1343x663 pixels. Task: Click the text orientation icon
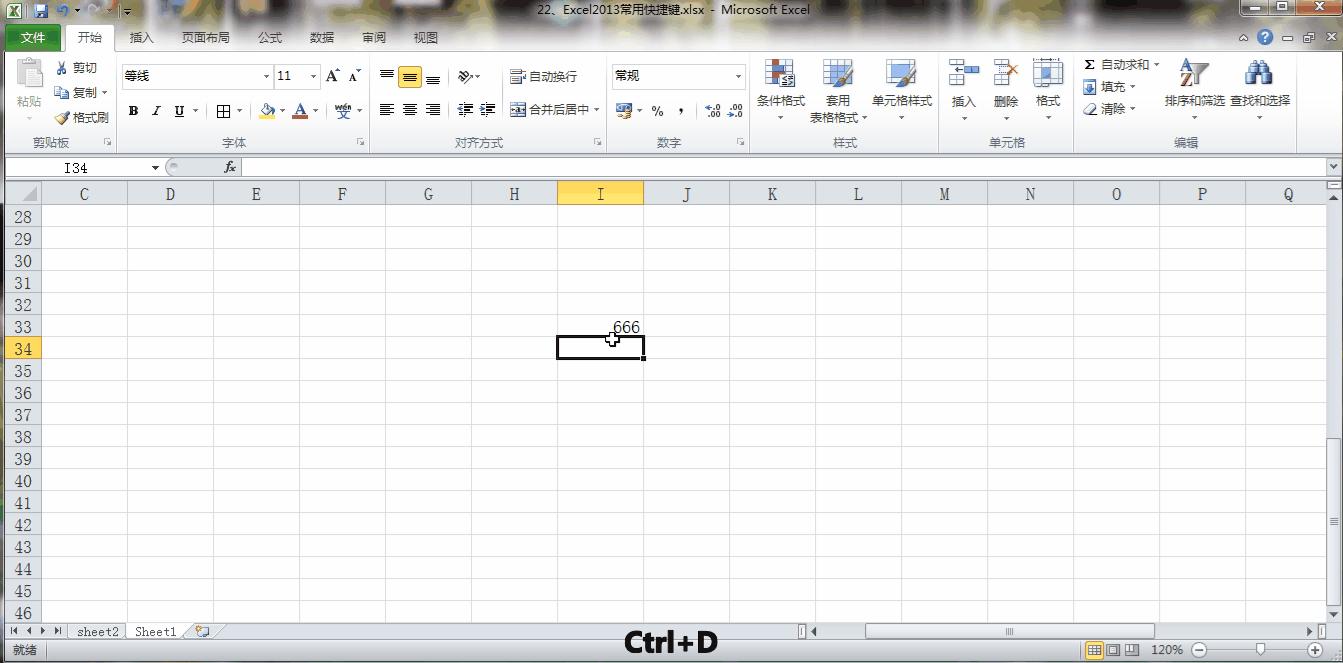[x=465, y=77]
